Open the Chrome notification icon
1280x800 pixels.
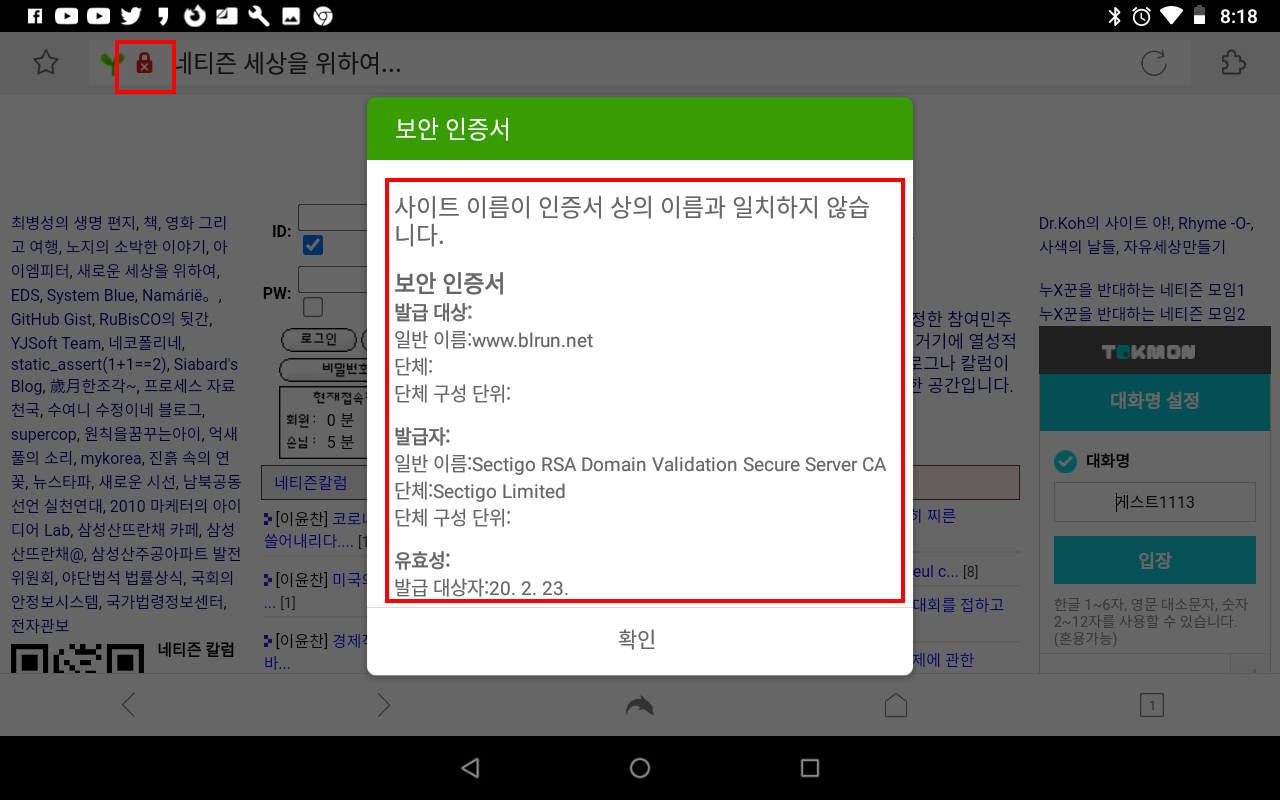click(323, 16)
